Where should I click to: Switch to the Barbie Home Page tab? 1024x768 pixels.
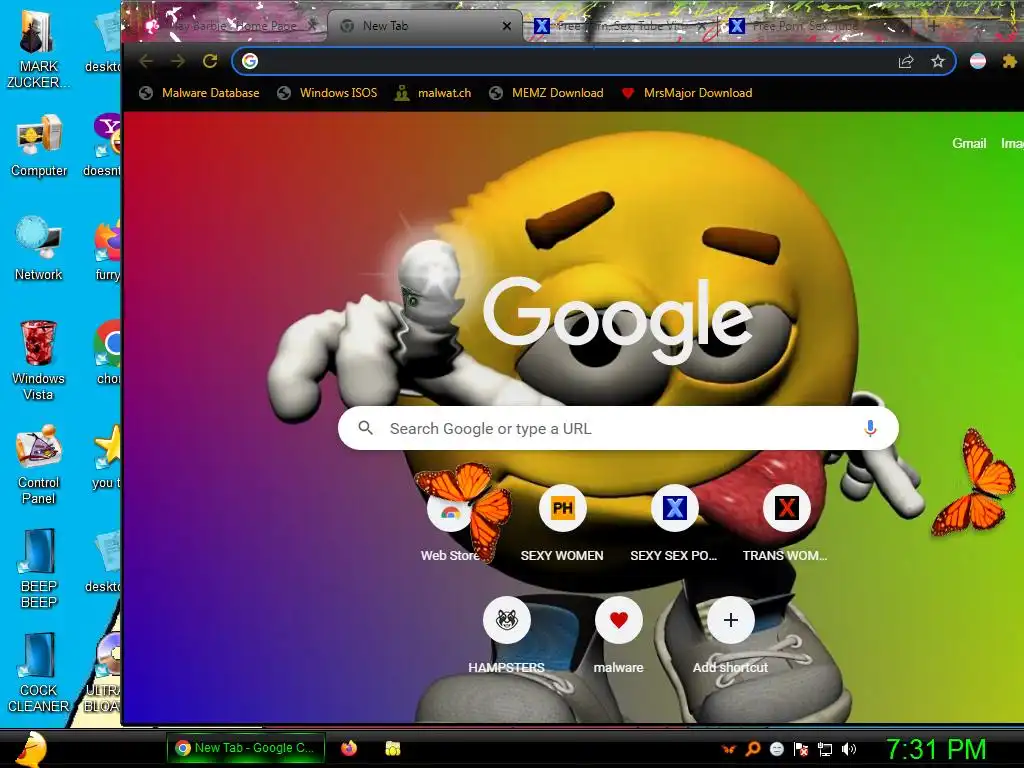point(229,26)
